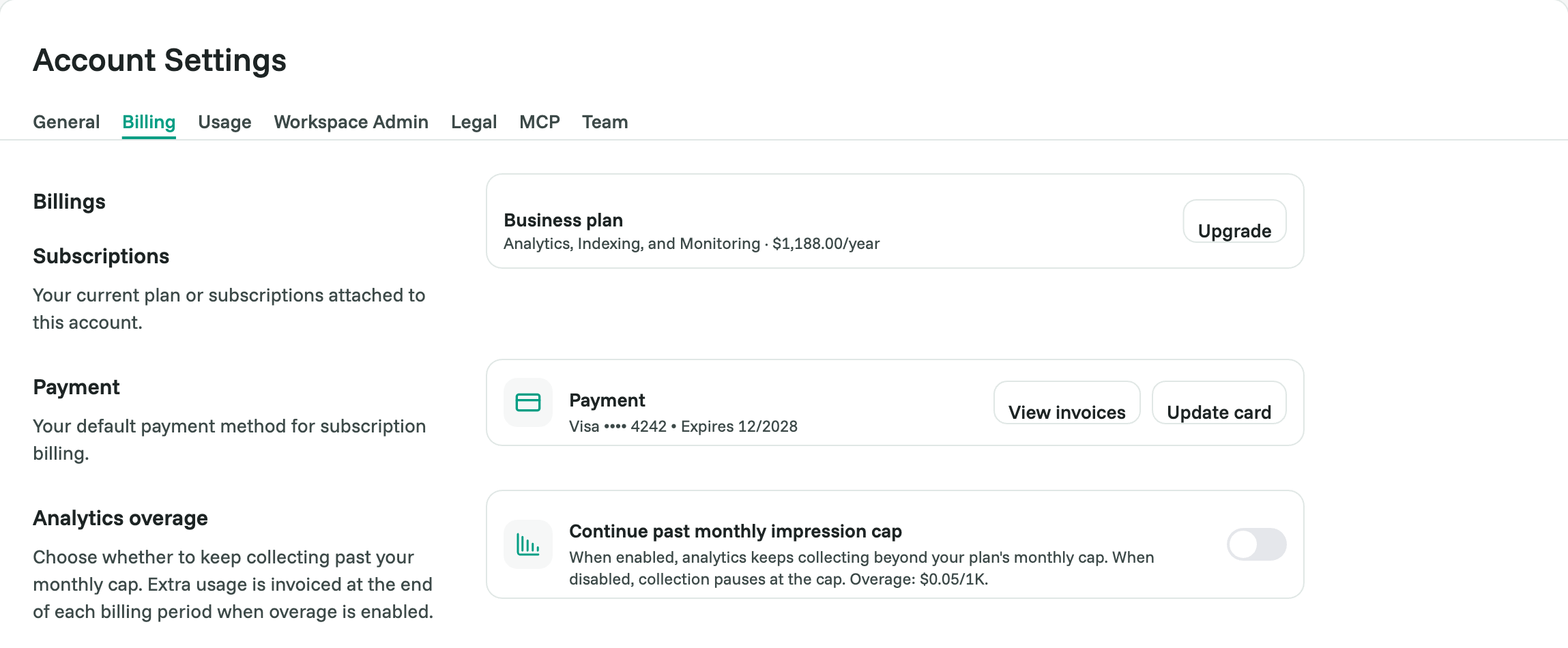The image size is (1568, 648).
Task: Click 'Your current plan or subscriptions' description
Action: (229, 309)
